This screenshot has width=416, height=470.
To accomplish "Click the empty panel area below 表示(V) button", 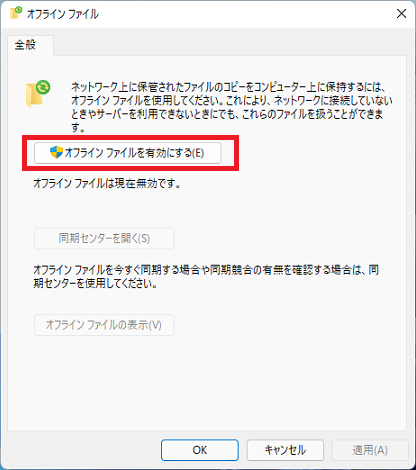I will point(207,383).
